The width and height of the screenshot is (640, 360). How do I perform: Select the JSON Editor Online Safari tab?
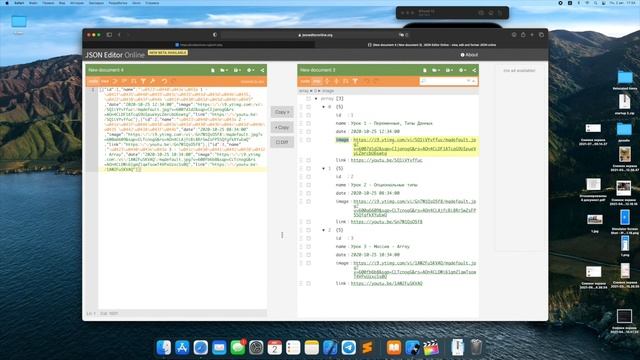(432, 44)
